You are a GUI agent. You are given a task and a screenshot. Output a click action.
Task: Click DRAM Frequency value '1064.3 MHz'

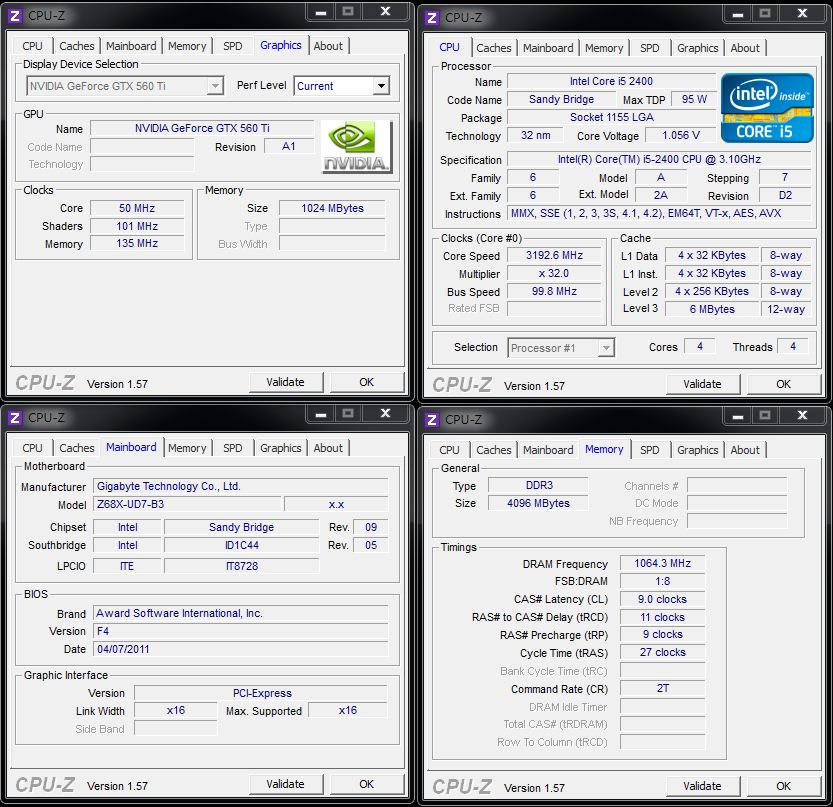(662, 564)
